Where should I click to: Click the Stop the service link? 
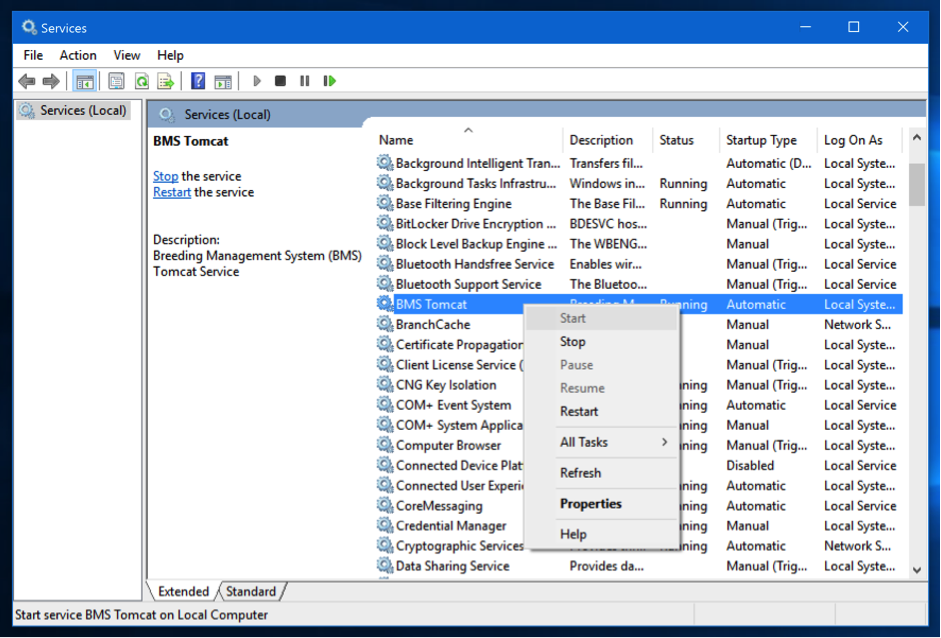click(x=166, y=176)
